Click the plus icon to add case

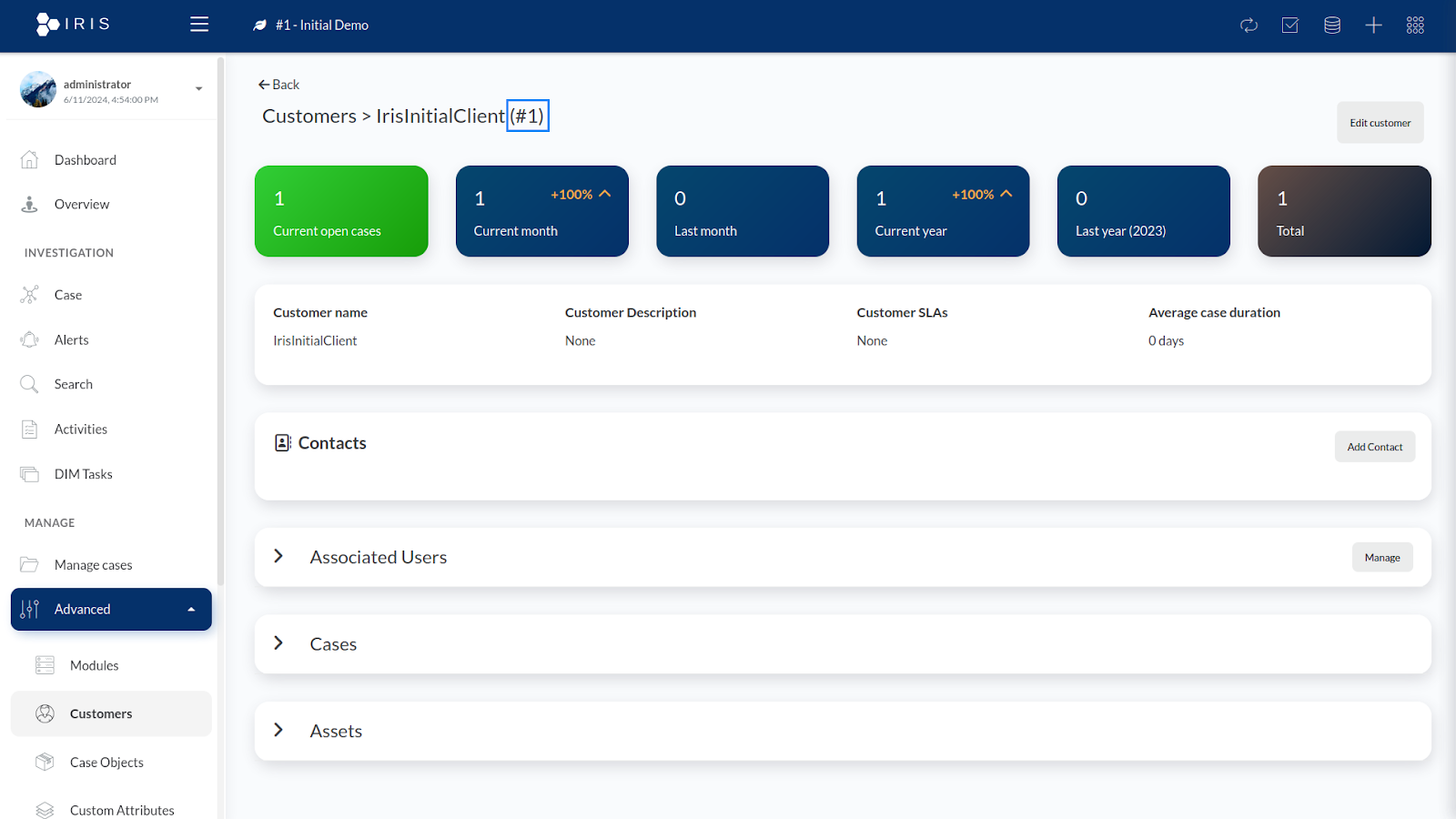pyautogui.click(x=1373, y=25)
